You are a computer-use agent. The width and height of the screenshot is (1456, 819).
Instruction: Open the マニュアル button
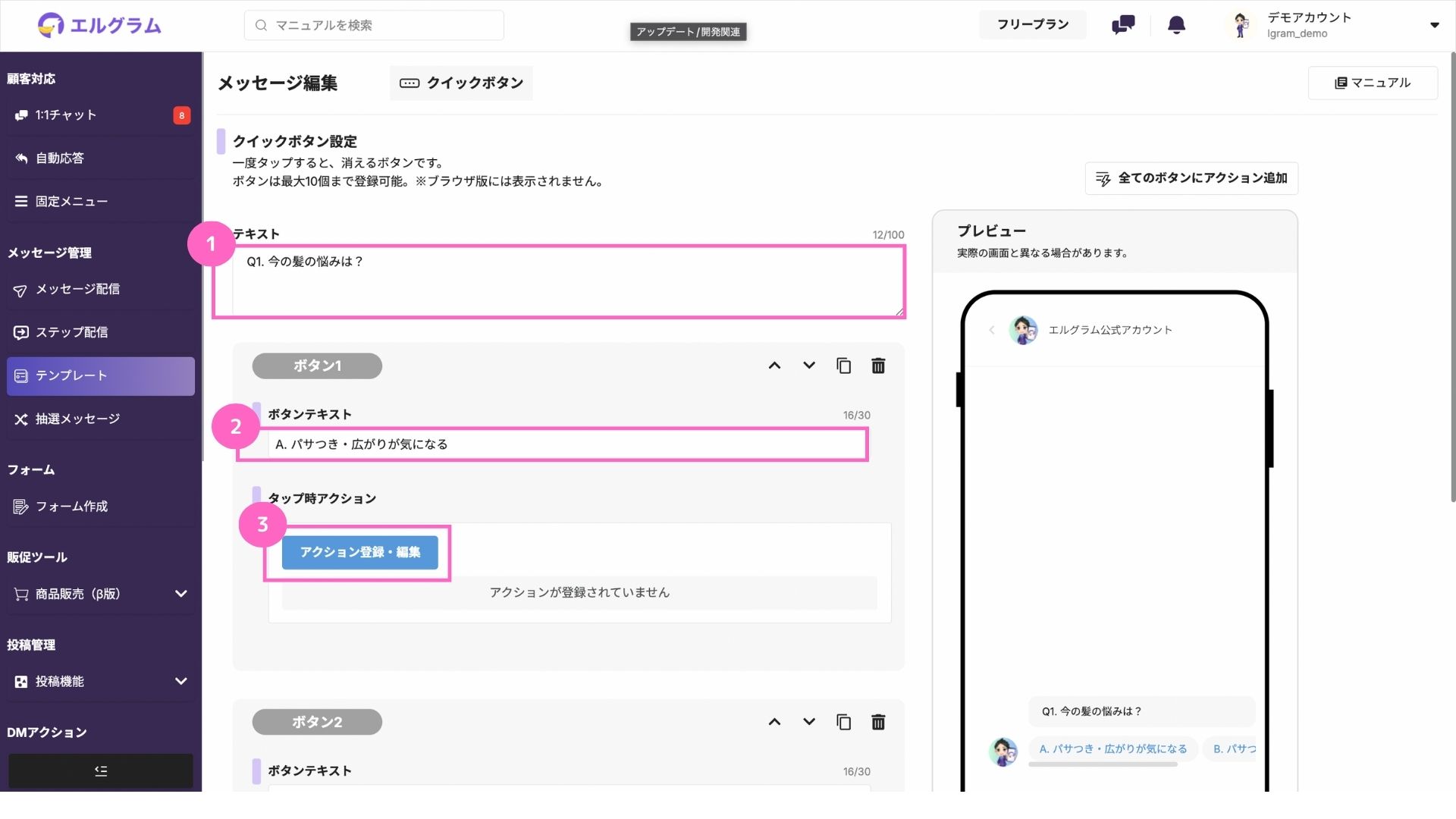1373,83
